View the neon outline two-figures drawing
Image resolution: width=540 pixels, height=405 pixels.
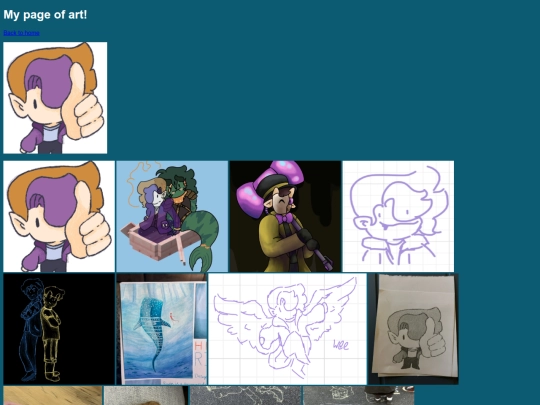[x=59, y=329]
